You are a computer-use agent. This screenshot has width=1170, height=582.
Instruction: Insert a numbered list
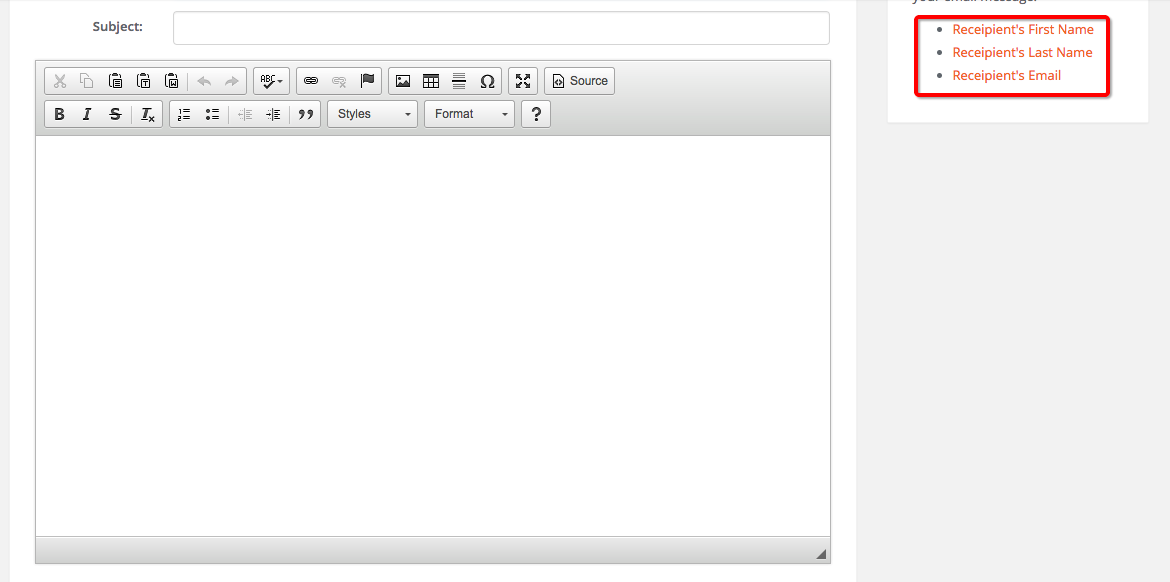[184, 114]
